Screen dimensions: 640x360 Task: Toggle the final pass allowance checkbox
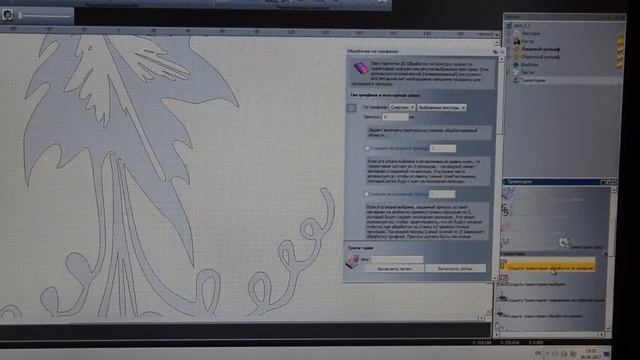point(366,194)
